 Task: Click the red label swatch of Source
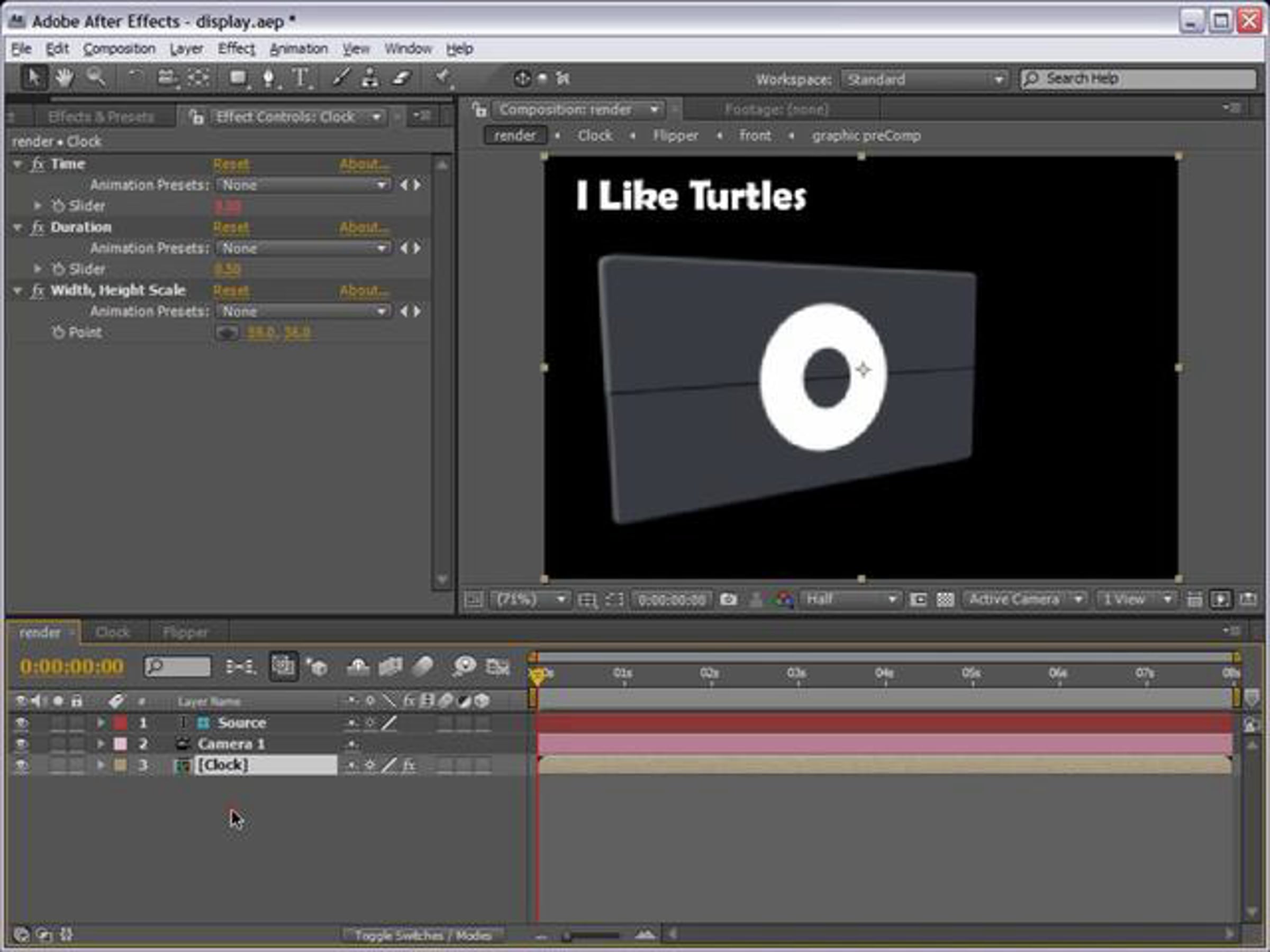pyautogui.click(x=120, y=723)
